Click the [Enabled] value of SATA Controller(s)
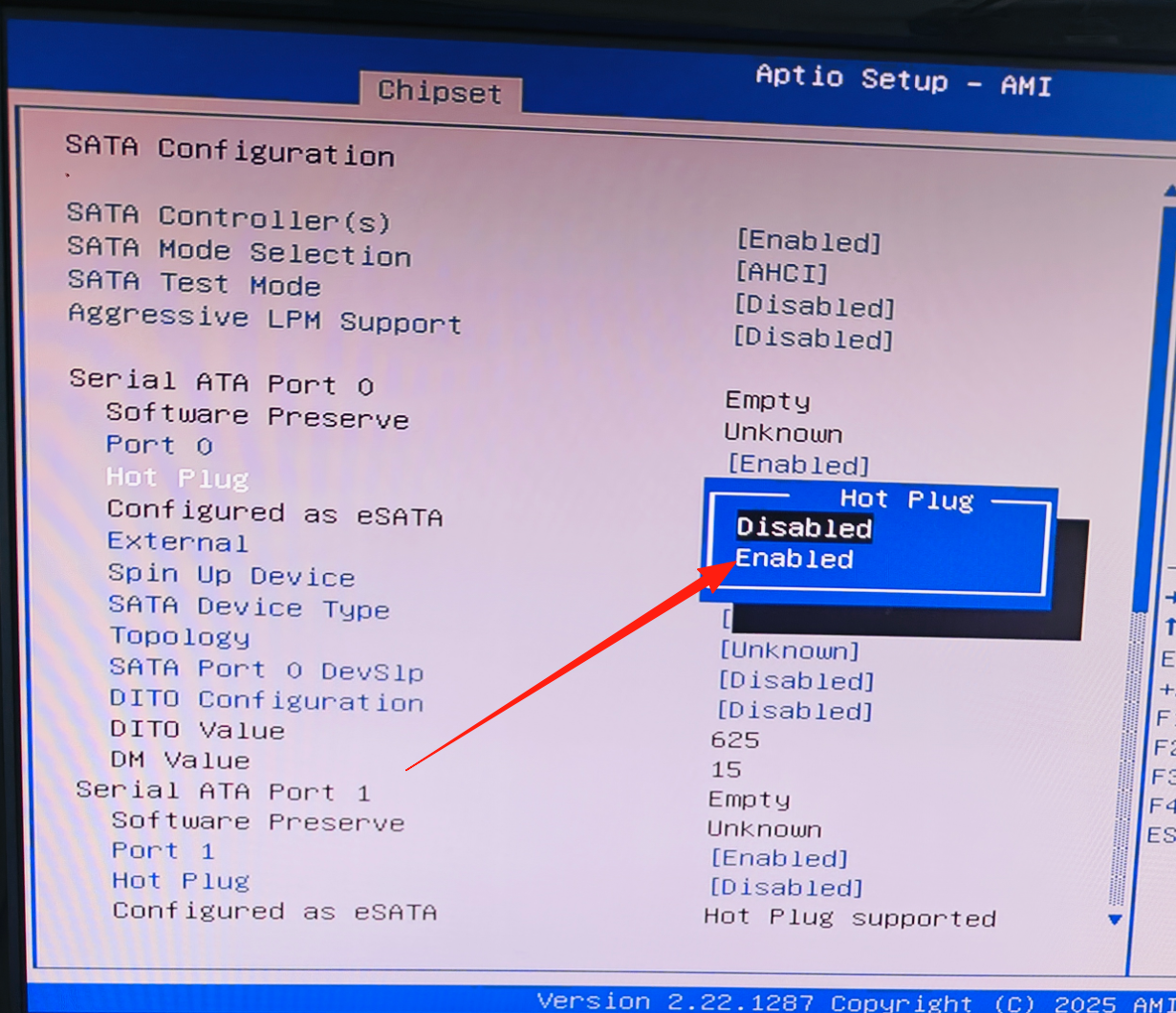This screenshot has height=1013, width=1176. click(x=809, y=242)
